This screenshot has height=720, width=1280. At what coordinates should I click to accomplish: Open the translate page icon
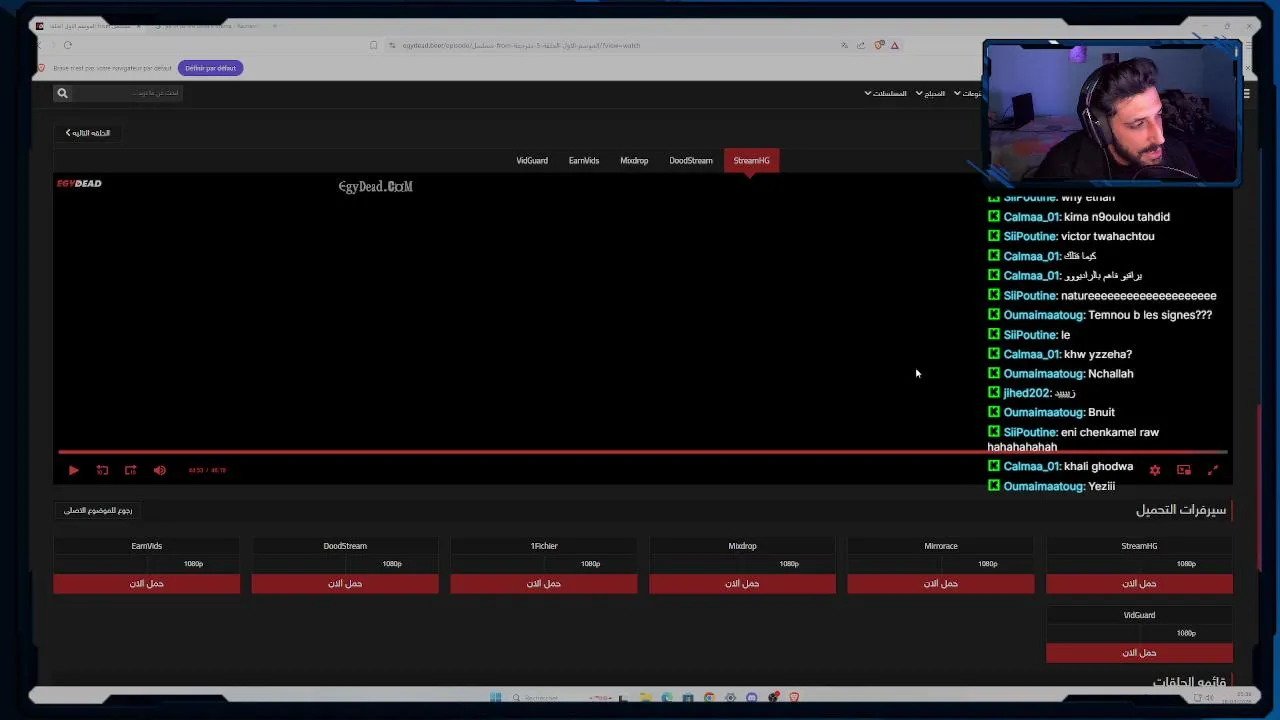coord(844,45)
